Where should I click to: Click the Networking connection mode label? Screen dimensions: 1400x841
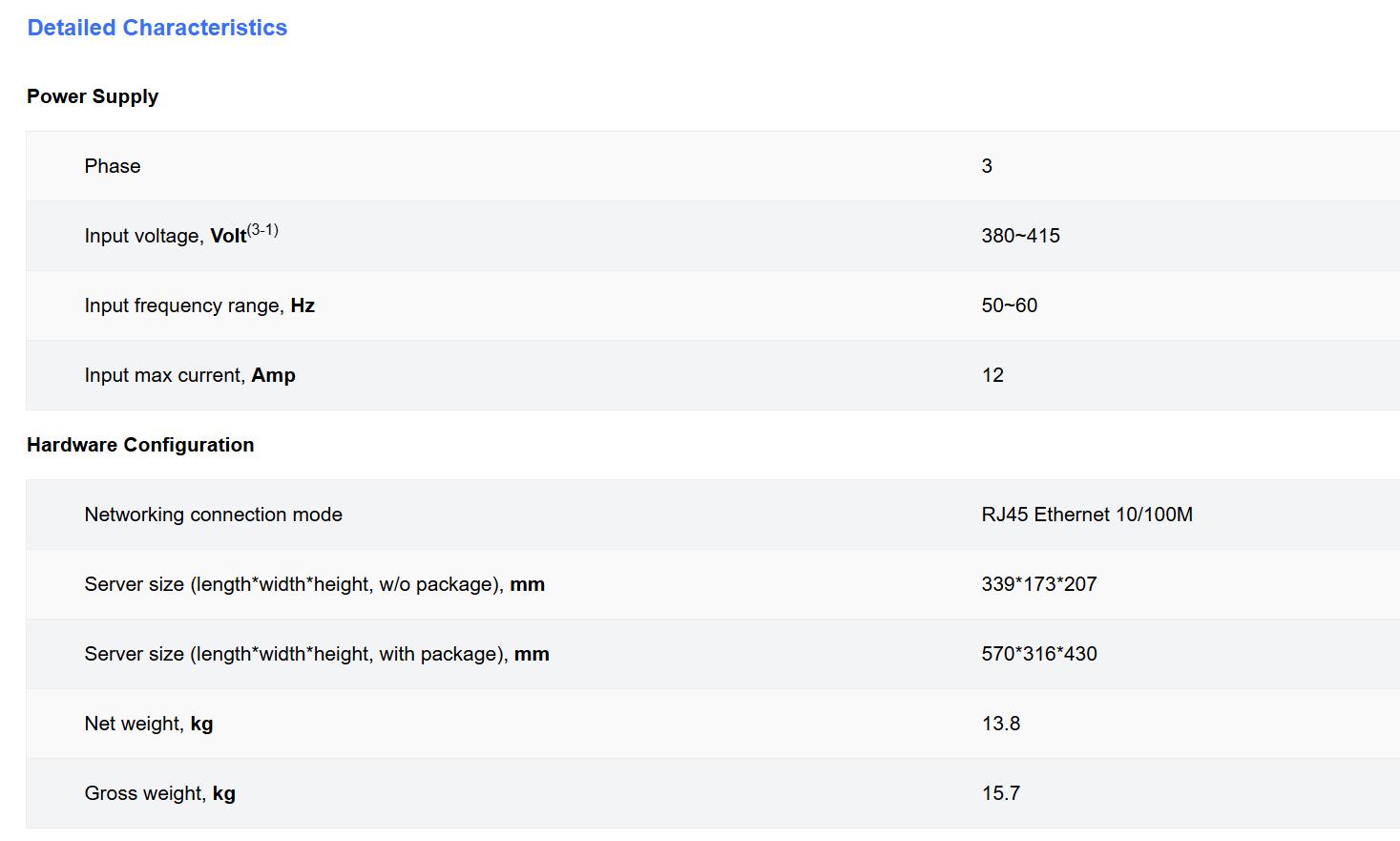(213, 515)
